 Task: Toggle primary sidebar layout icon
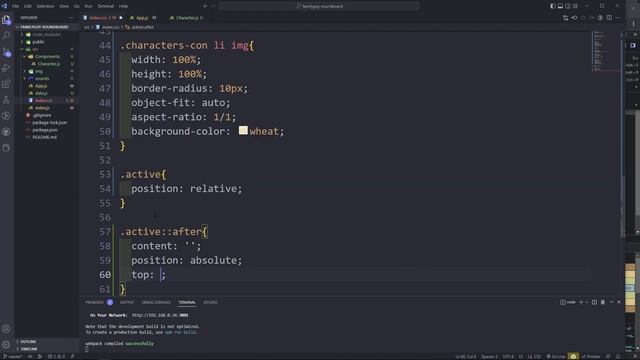click(553, 6)
